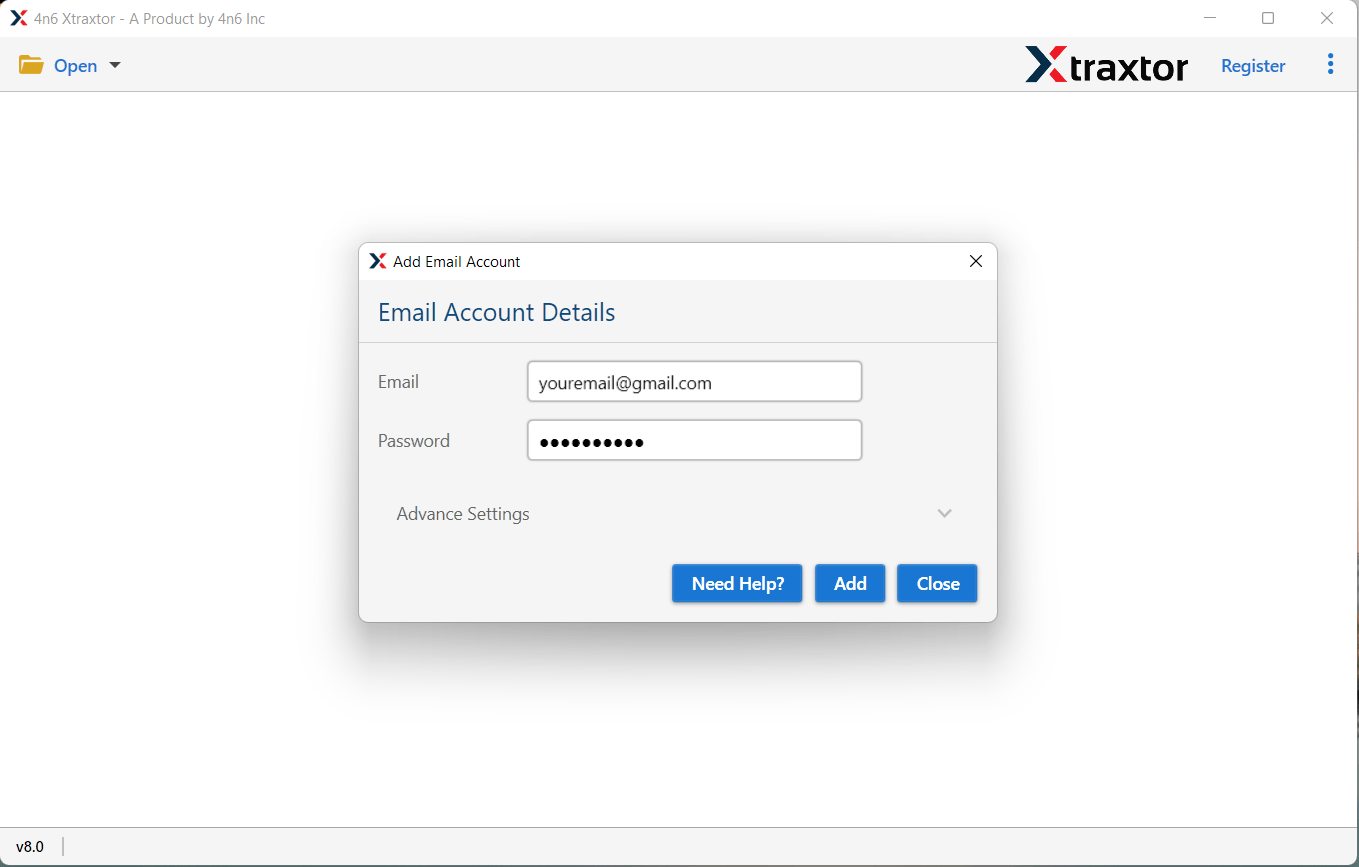1359x867 pixels.
Task: Open the three-dot overflow menu
Action: (1330, 63)
